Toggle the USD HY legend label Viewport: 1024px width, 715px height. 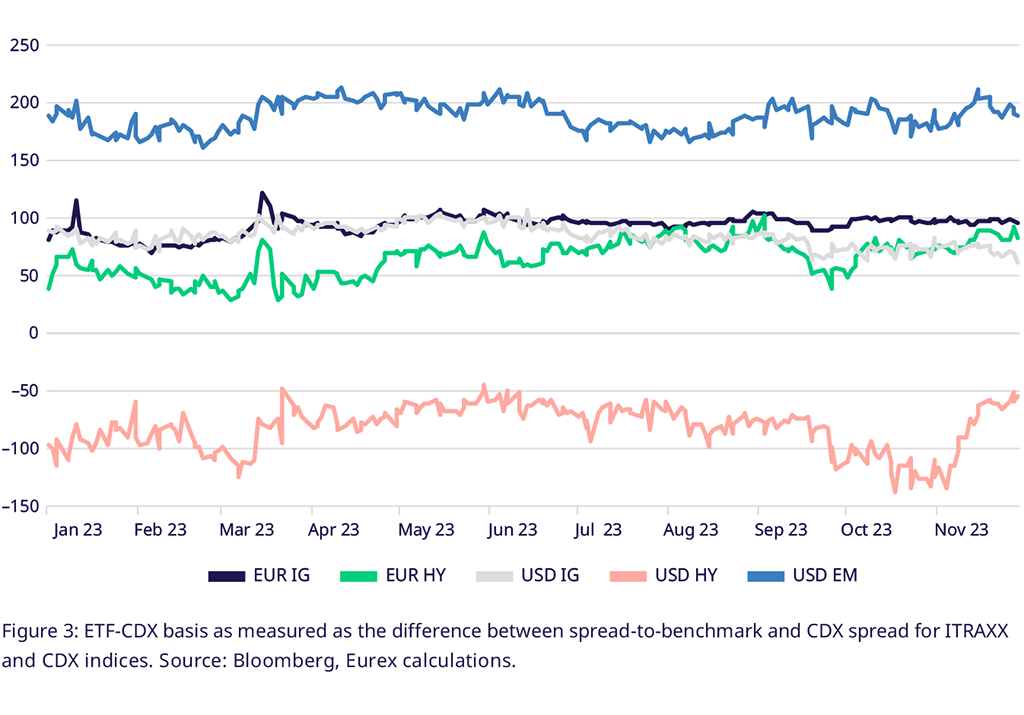click(x=687, y=575)
